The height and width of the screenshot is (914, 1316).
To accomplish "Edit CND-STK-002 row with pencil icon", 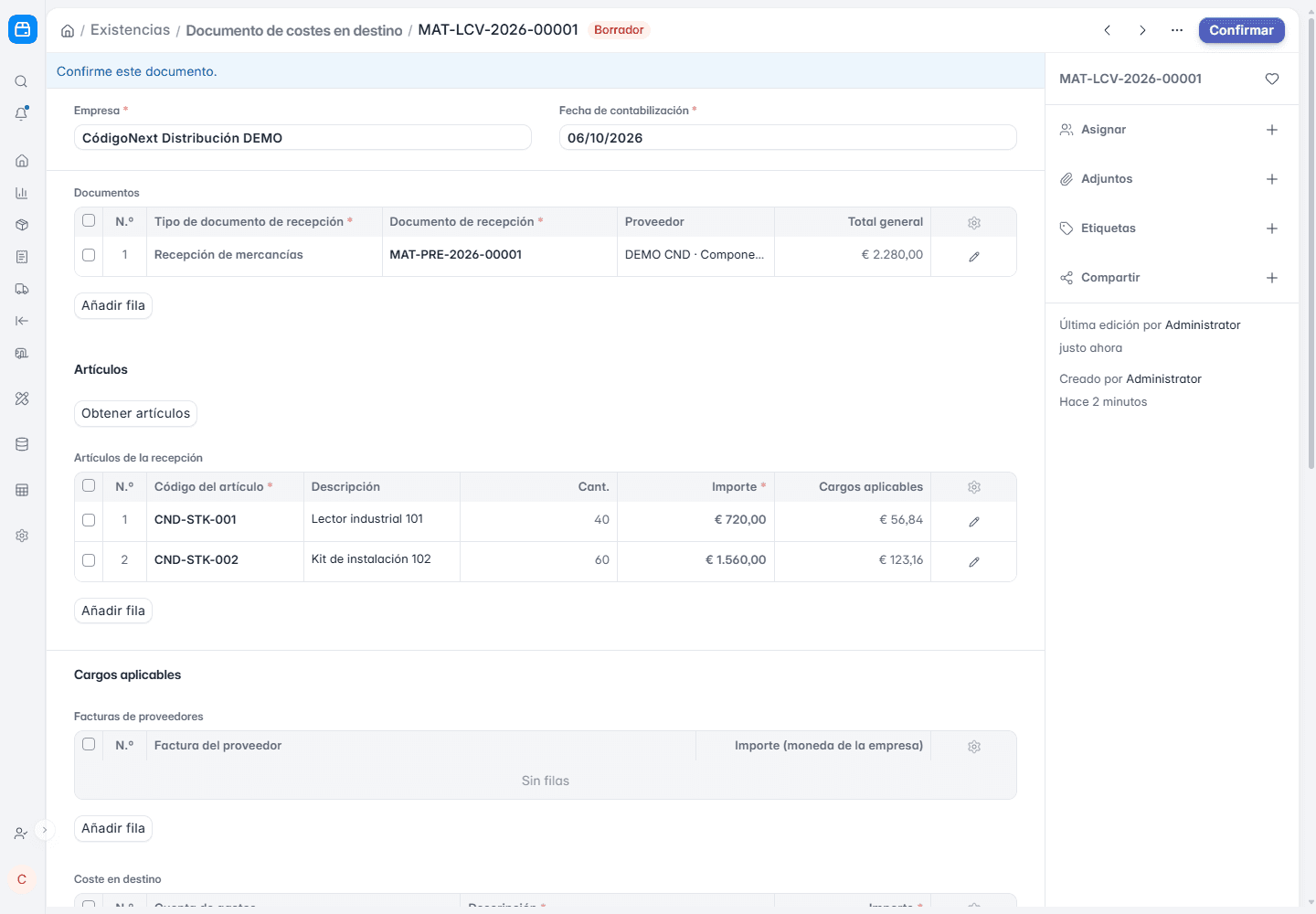I will (x=974, y=562).
